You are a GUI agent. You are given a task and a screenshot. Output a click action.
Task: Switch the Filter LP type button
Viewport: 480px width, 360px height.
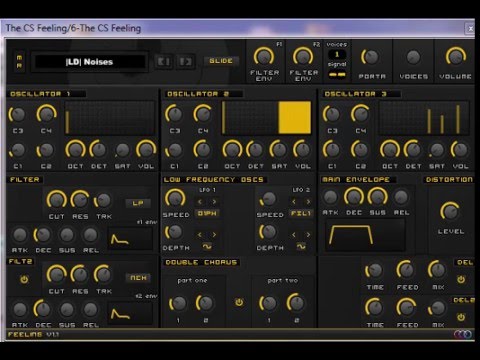[138, 203]
